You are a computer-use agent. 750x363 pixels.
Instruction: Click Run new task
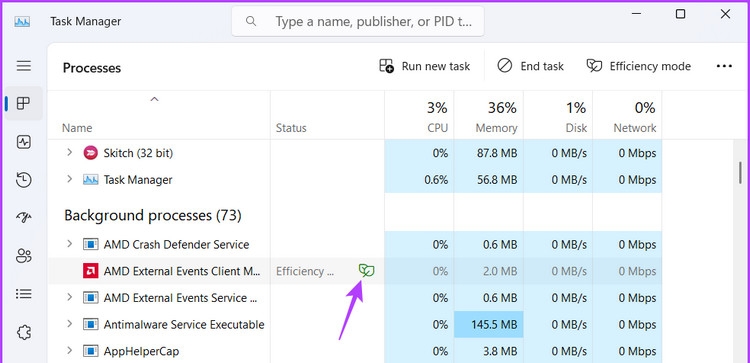[x=424, y=66]
